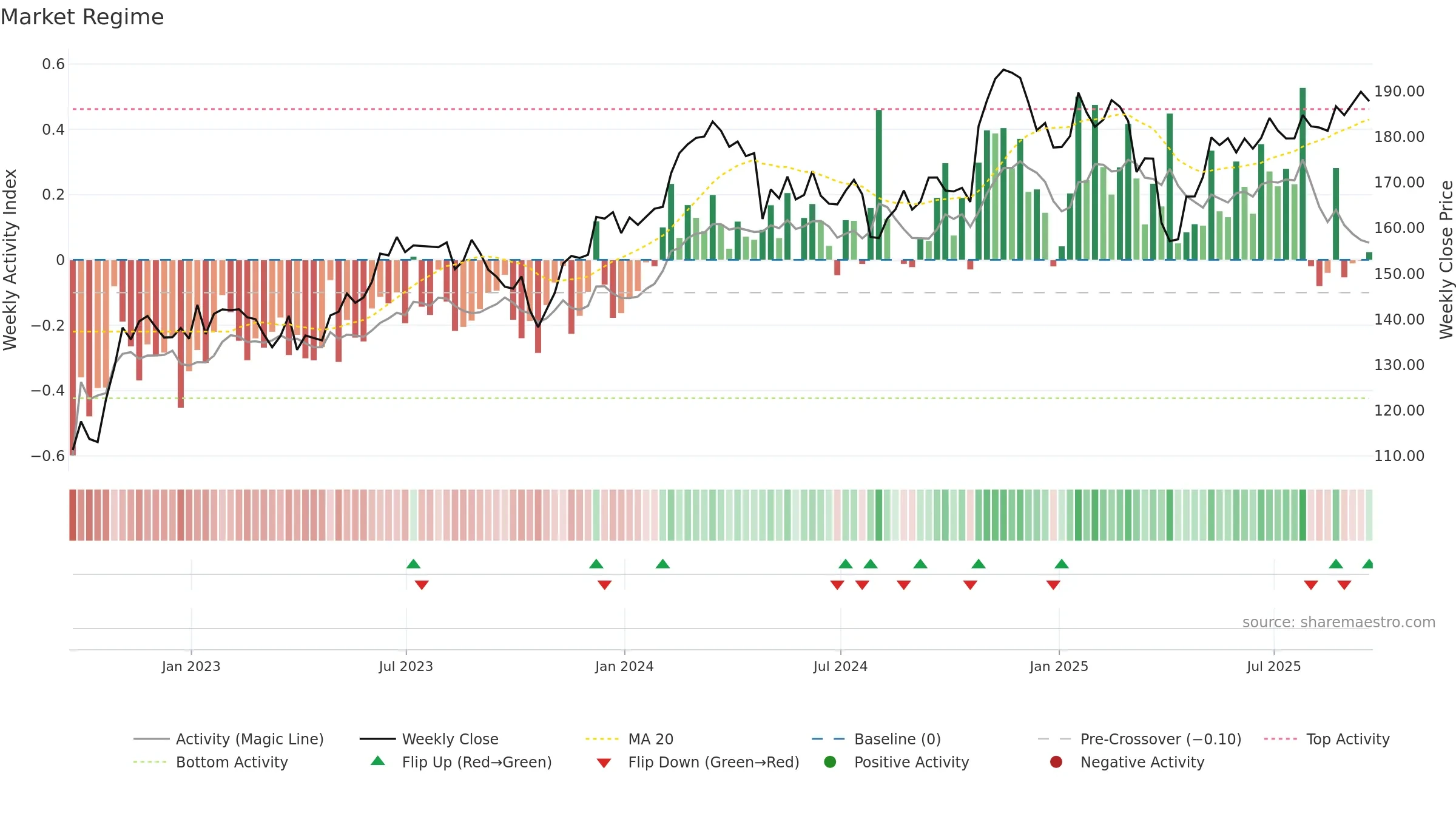Click the Jan 2023 x-axis label

pyautogui.click(x=191, y=666)
